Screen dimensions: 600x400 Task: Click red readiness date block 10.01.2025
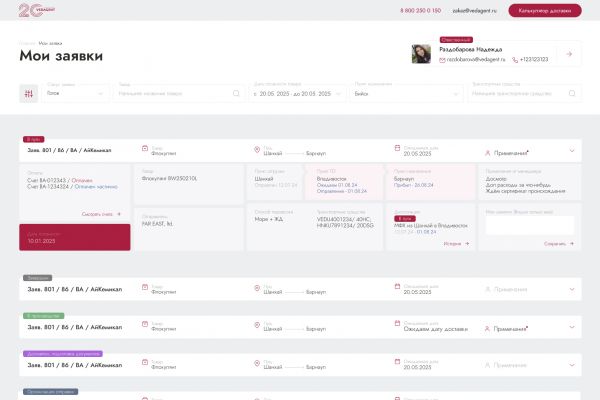click(x=75, y=237)
